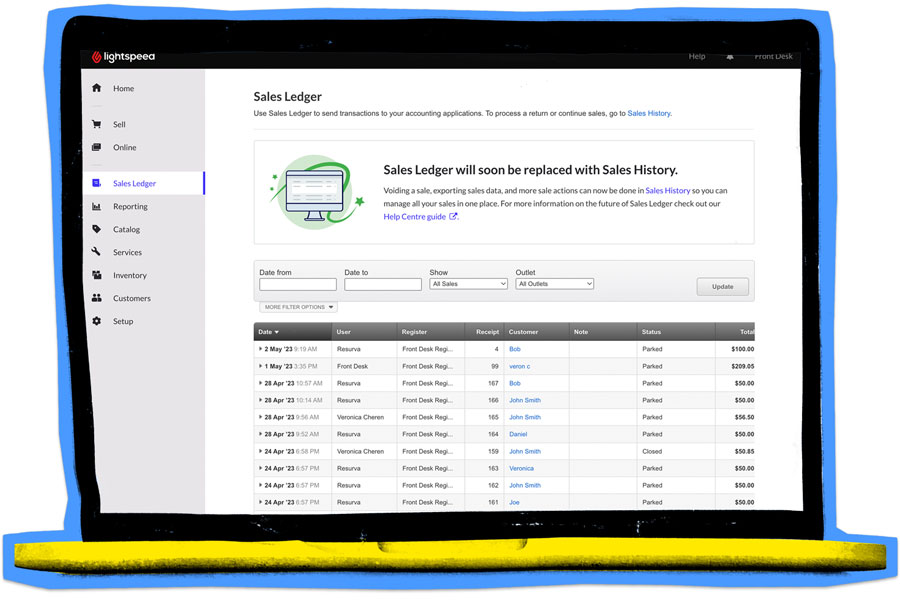Open Online menu item
Image resolution: width=900 pixels, height=602 pixels.
coord(125,147)
